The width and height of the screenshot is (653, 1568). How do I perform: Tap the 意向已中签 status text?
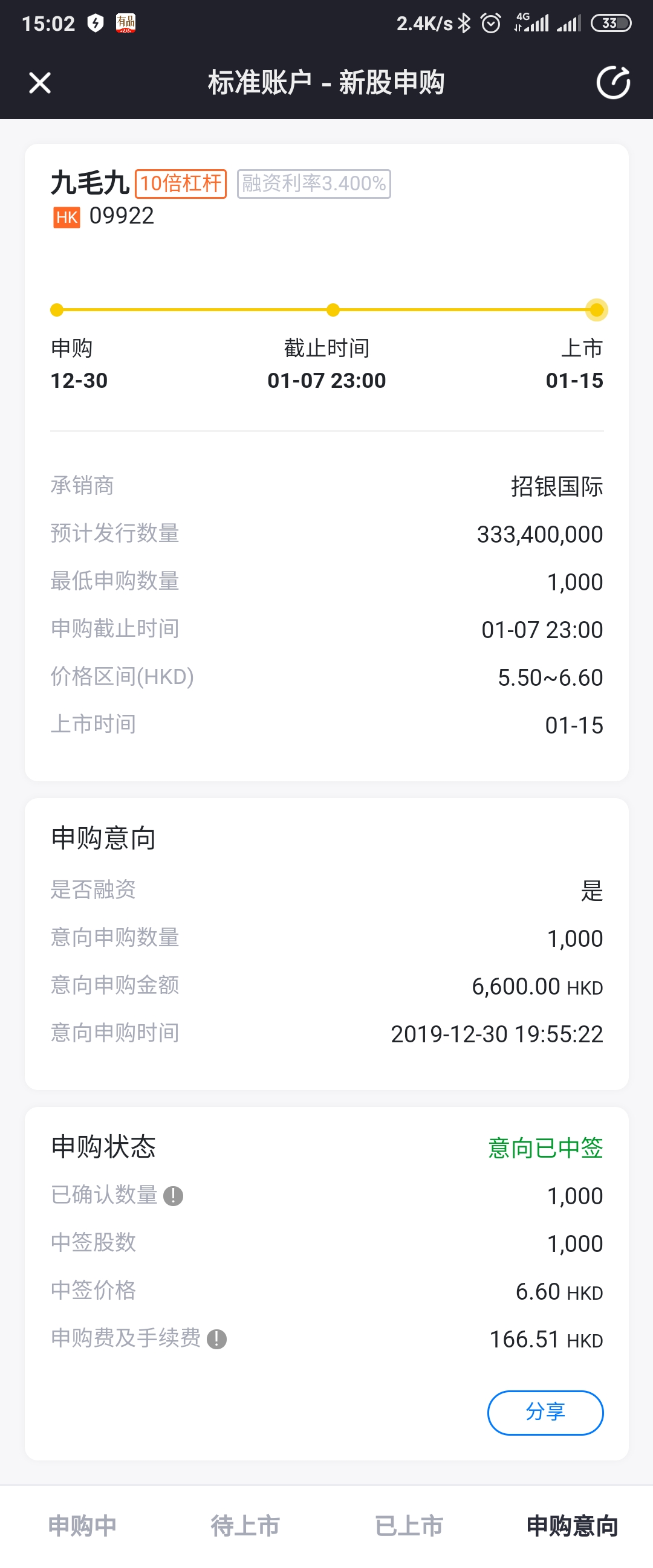(545, 1148)
